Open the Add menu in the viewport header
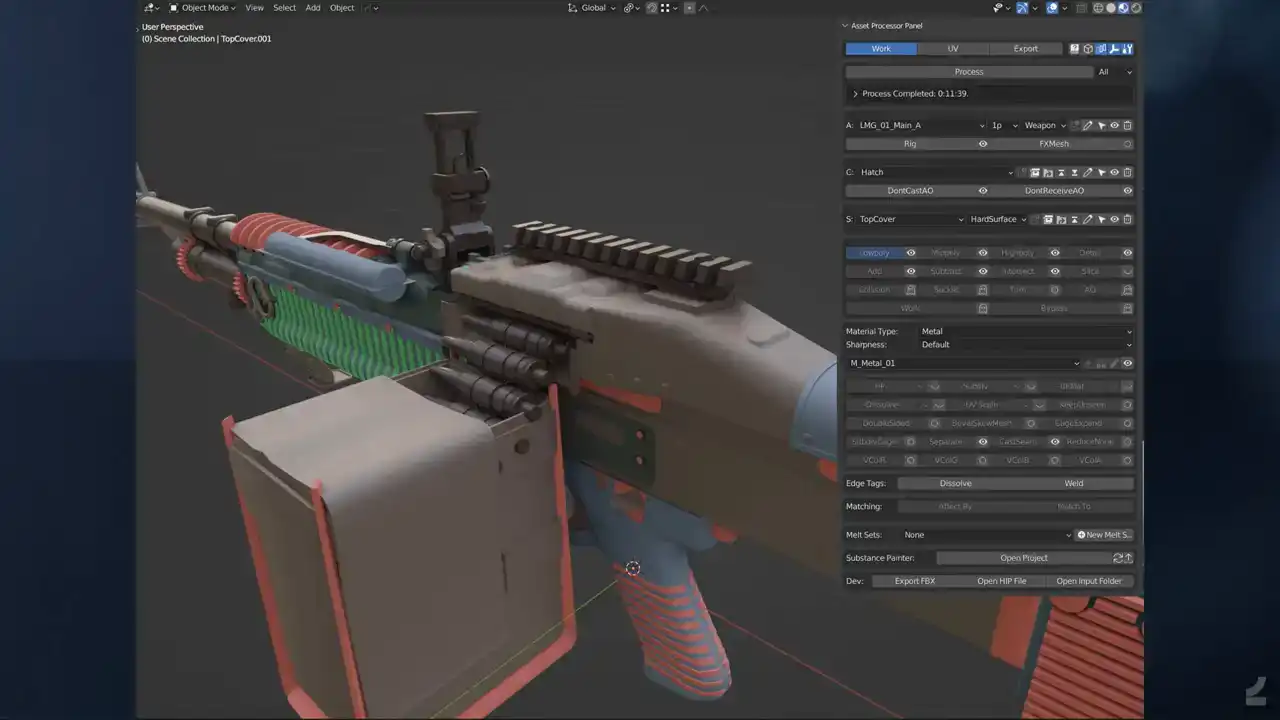This screenshot has height=720, width=1280. coord(313,8)
